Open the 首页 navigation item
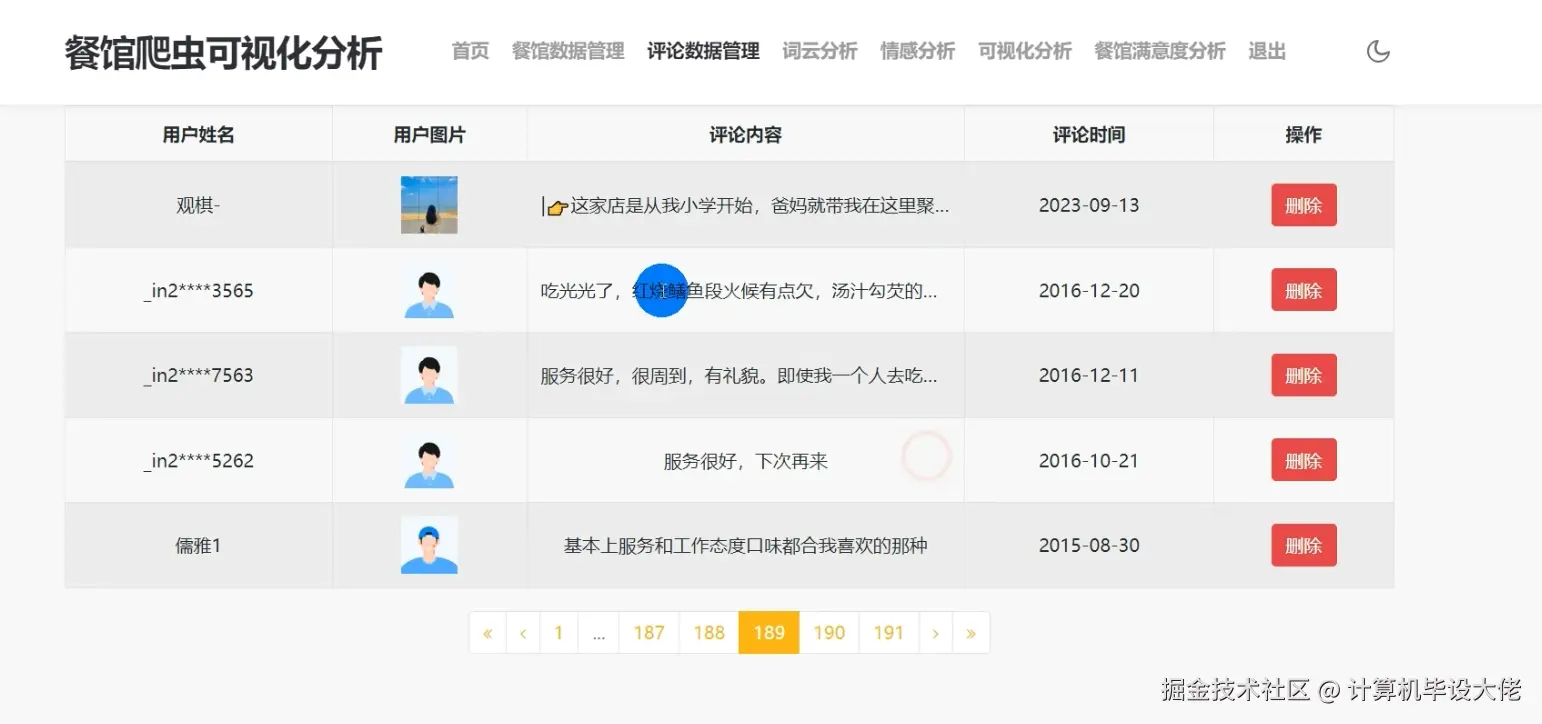 coord(469,51)
